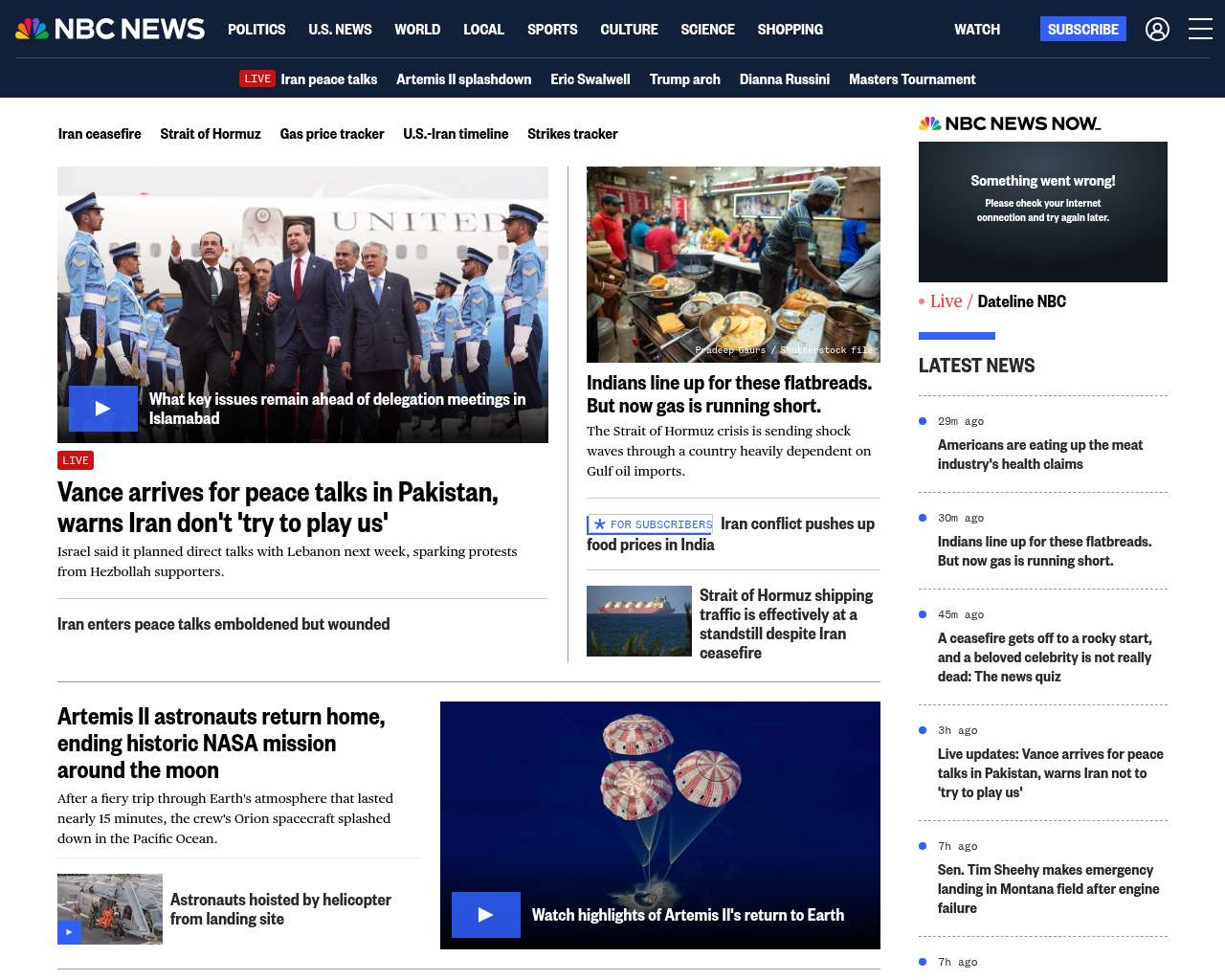Select the Gas price tracker tab

coord(331,134)
